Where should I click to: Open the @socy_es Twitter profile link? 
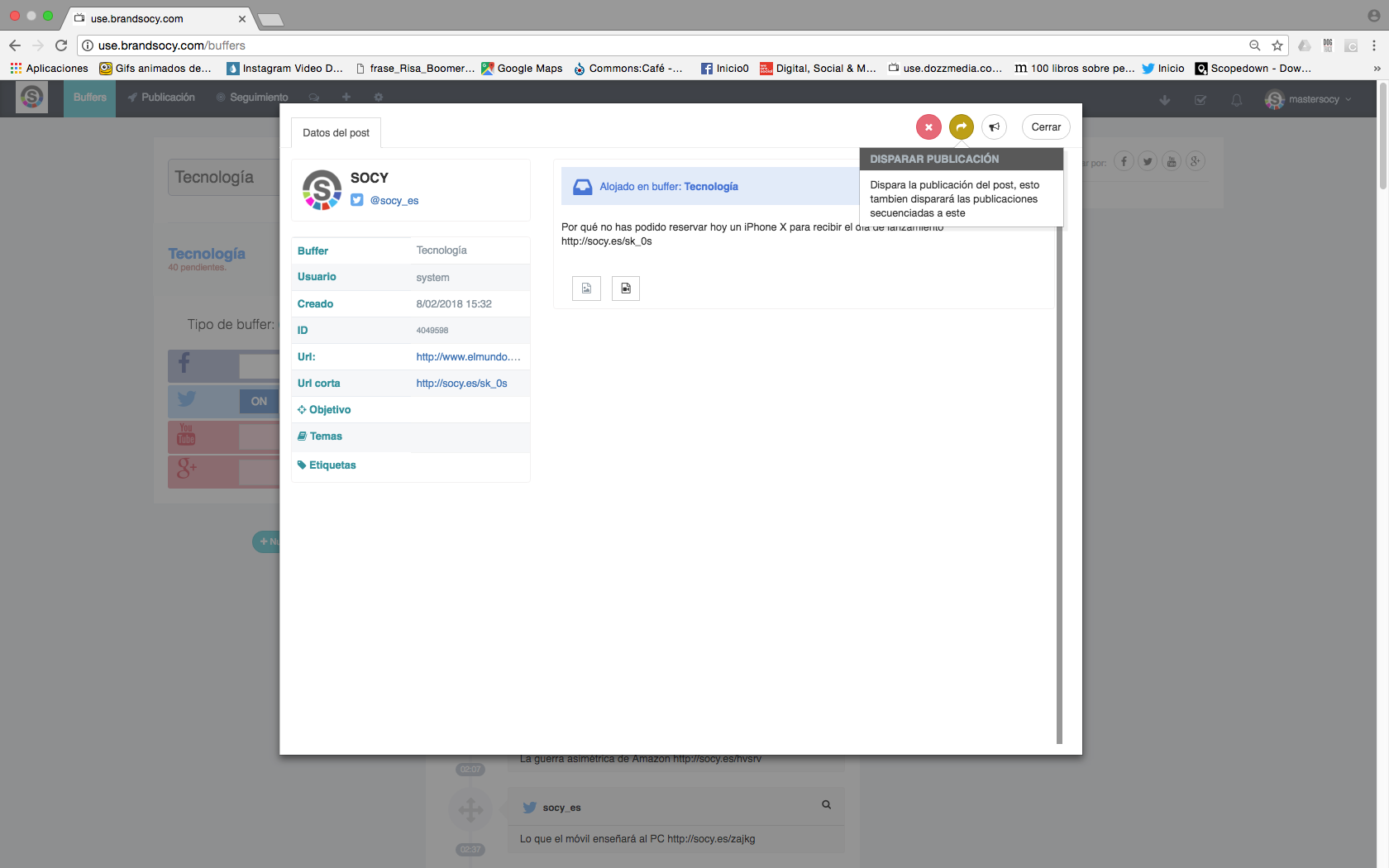tap(394, 201)
